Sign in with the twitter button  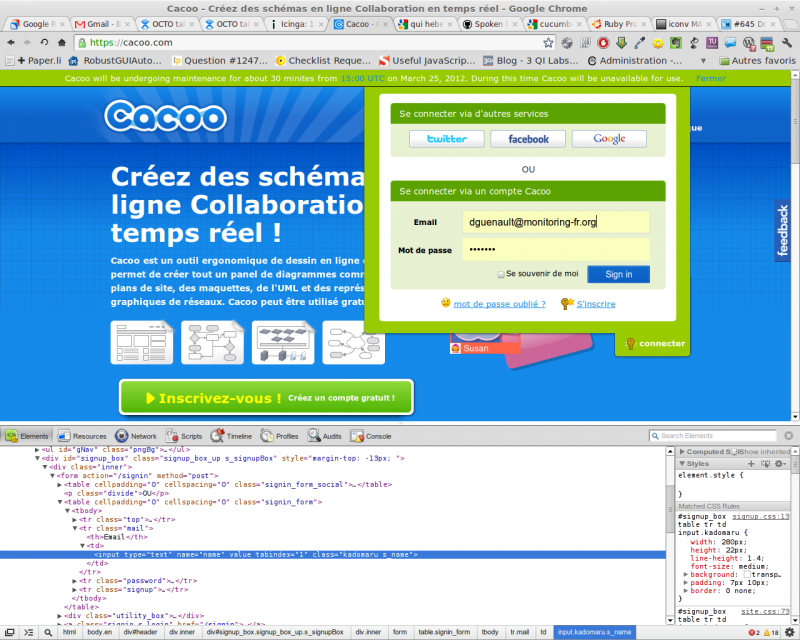click(x=446, y=139)
